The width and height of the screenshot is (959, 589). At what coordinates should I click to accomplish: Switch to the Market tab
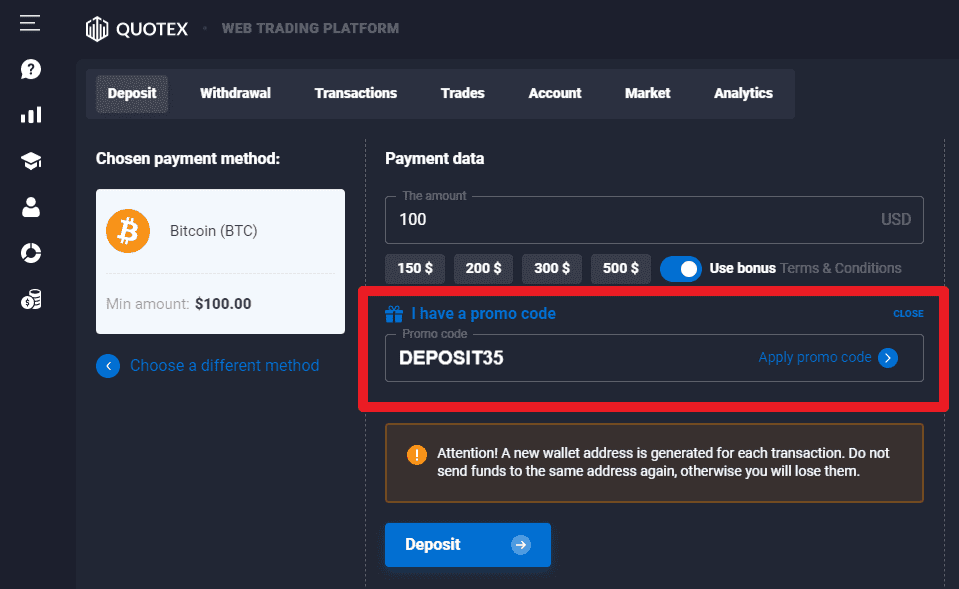(647, 93)
